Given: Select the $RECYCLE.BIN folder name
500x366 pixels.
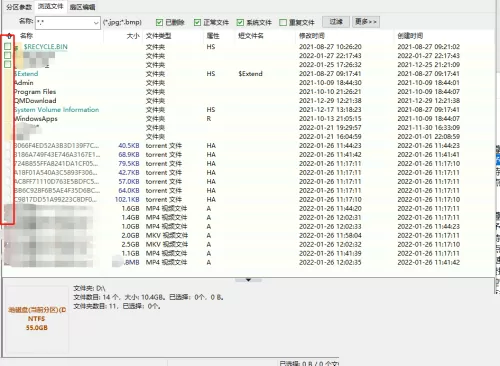Looking at the screenshot, I should coord(45,47).
